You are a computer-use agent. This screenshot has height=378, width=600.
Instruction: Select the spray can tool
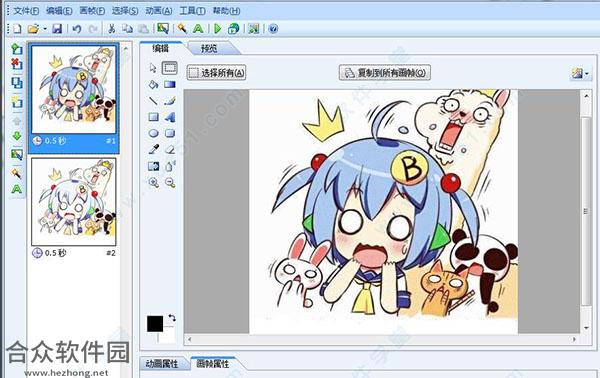pyautogui.click(x=170, y=166)
